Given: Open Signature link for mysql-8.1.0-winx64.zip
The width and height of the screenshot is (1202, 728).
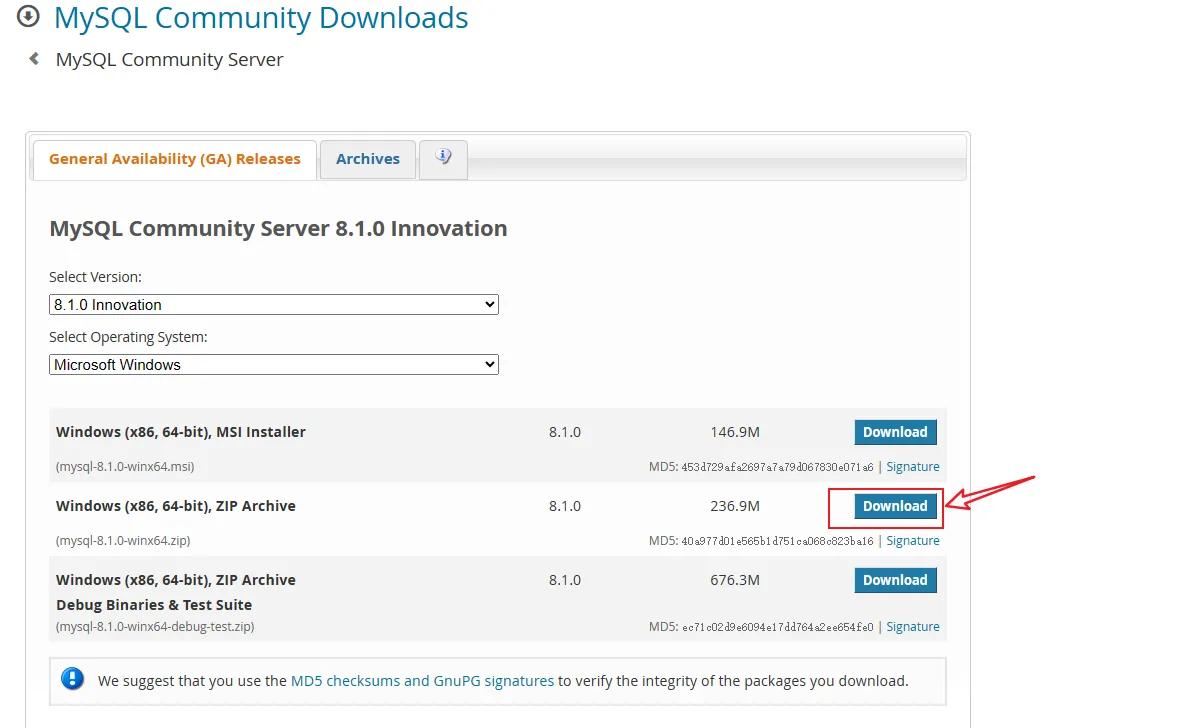Looking at the screenshot, I should pos(913,541).
